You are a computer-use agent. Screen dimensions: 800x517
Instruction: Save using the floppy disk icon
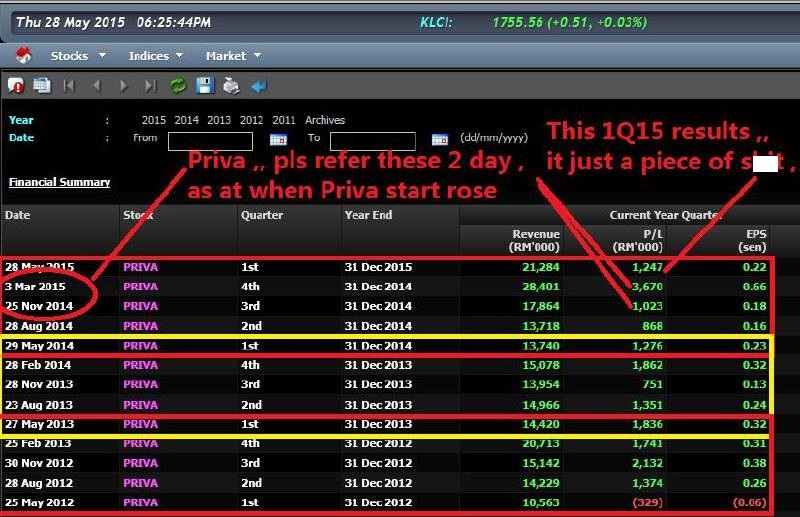[x=205, y=86]
